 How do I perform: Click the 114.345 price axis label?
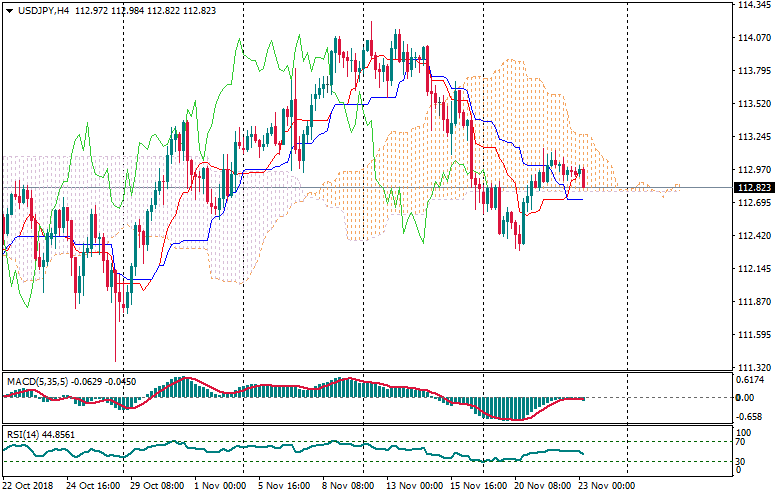pos(750,5)
